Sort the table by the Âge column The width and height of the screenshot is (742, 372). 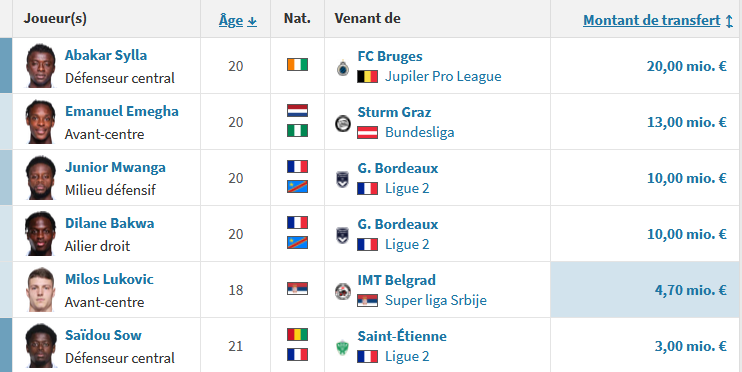238,20
